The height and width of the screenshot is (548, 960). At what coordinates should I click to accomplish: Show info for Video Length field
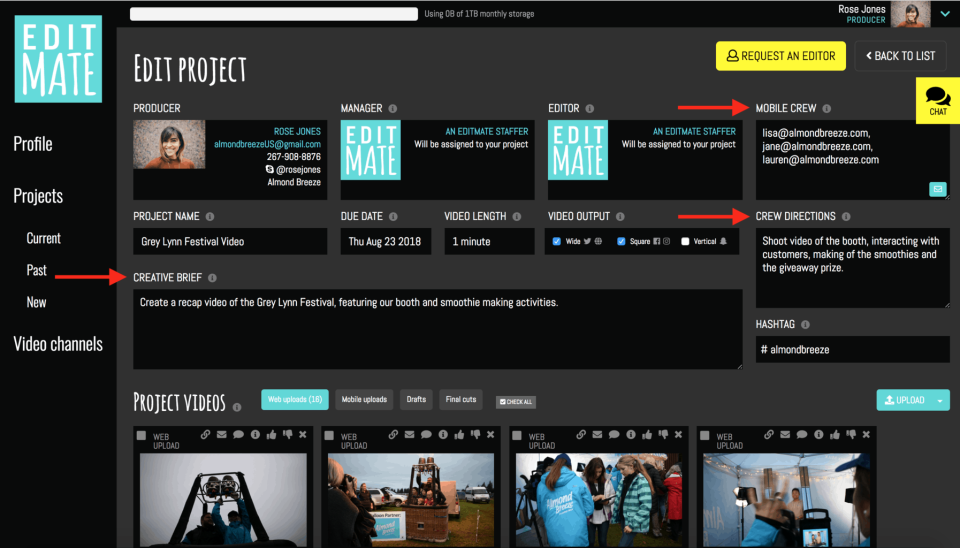point(517,217)
